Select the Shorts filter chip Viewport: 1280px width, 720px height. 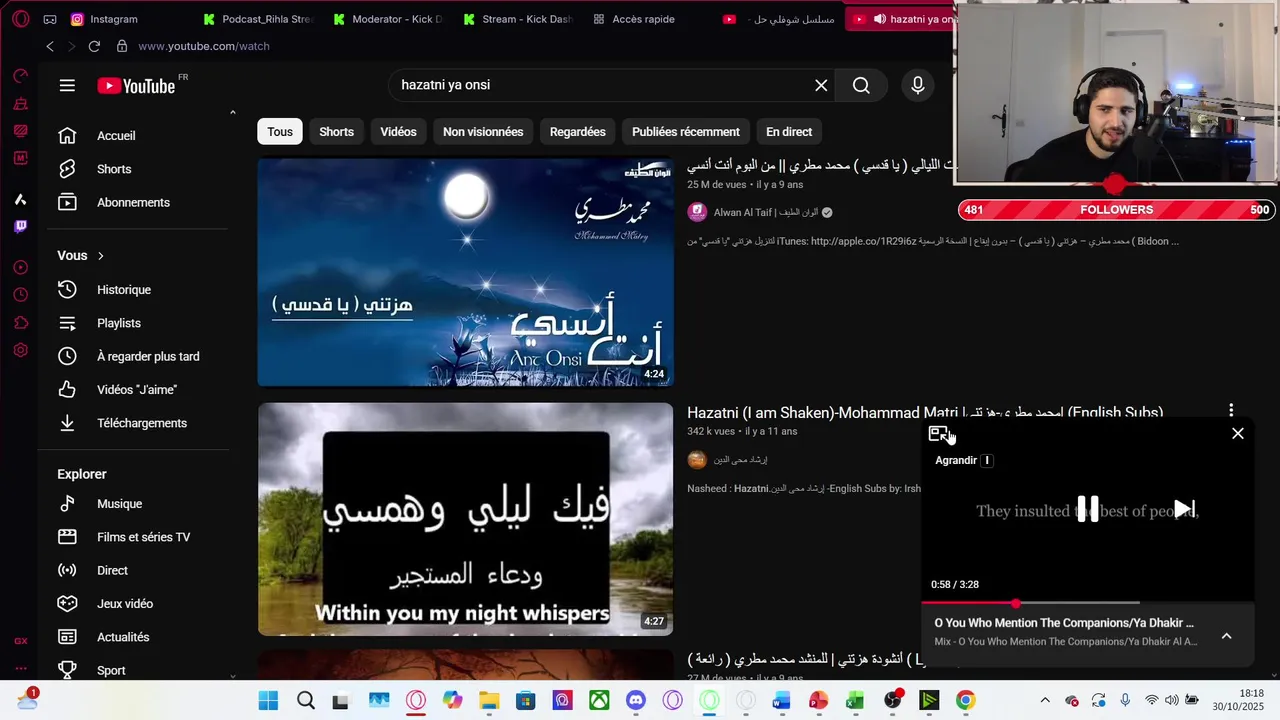click(336, 132)
